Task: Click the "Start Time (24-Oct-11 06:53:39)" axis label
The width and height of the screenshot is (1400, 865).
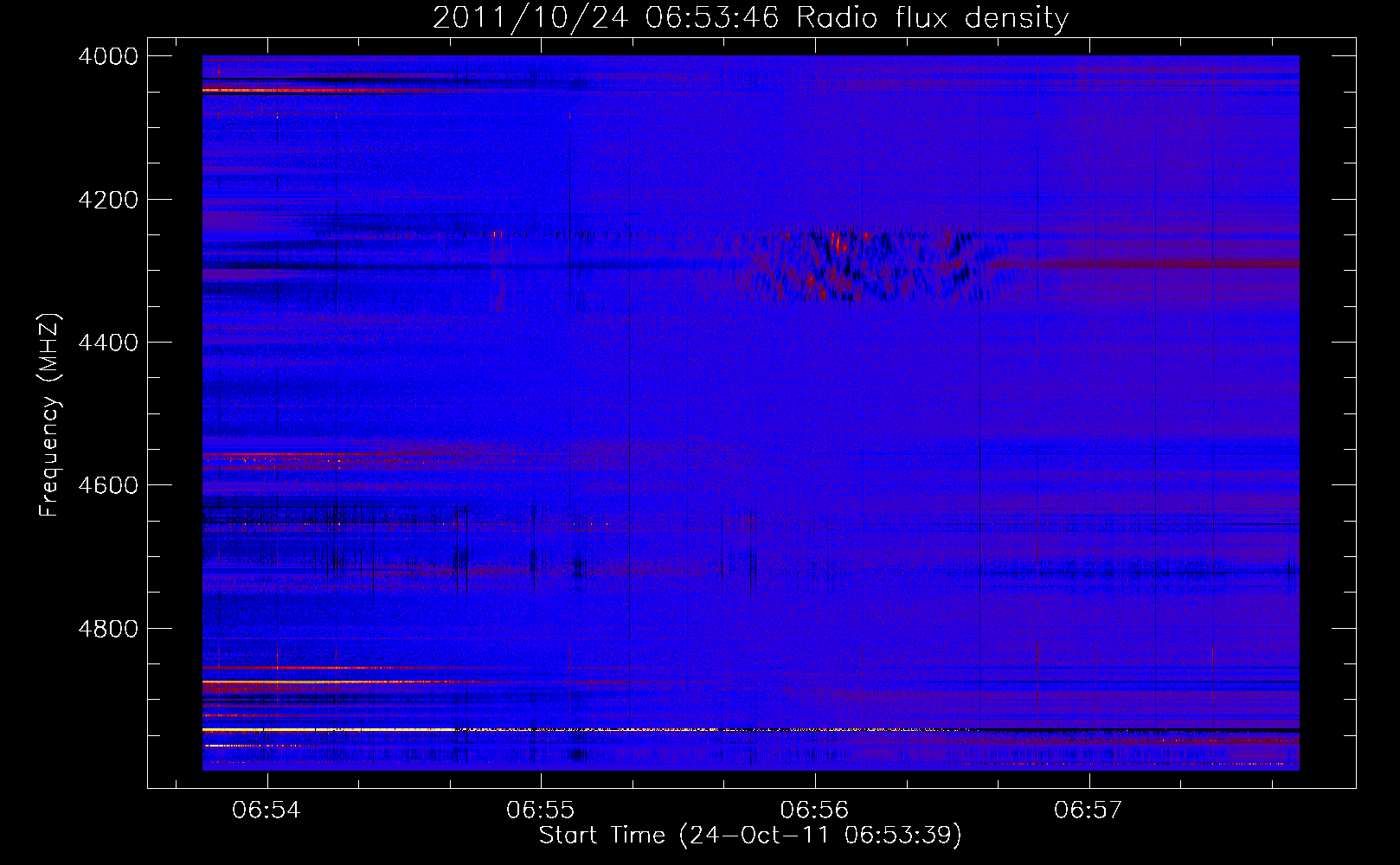Action: pos(750,836)
